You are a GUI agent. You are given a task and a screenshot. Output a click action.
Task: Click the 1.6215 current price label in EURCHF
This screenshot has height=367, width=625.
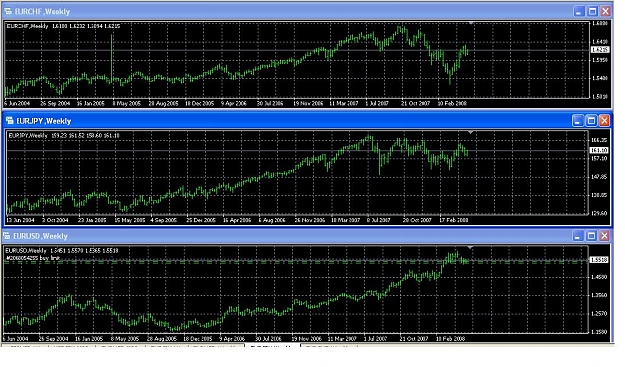pyautogui.click(x=600, y=50)
